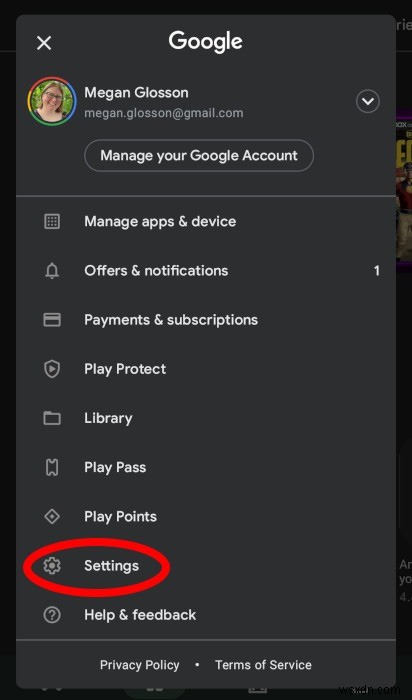Close the Google account menu
The image size is (412, 700).
pos(44,43)
